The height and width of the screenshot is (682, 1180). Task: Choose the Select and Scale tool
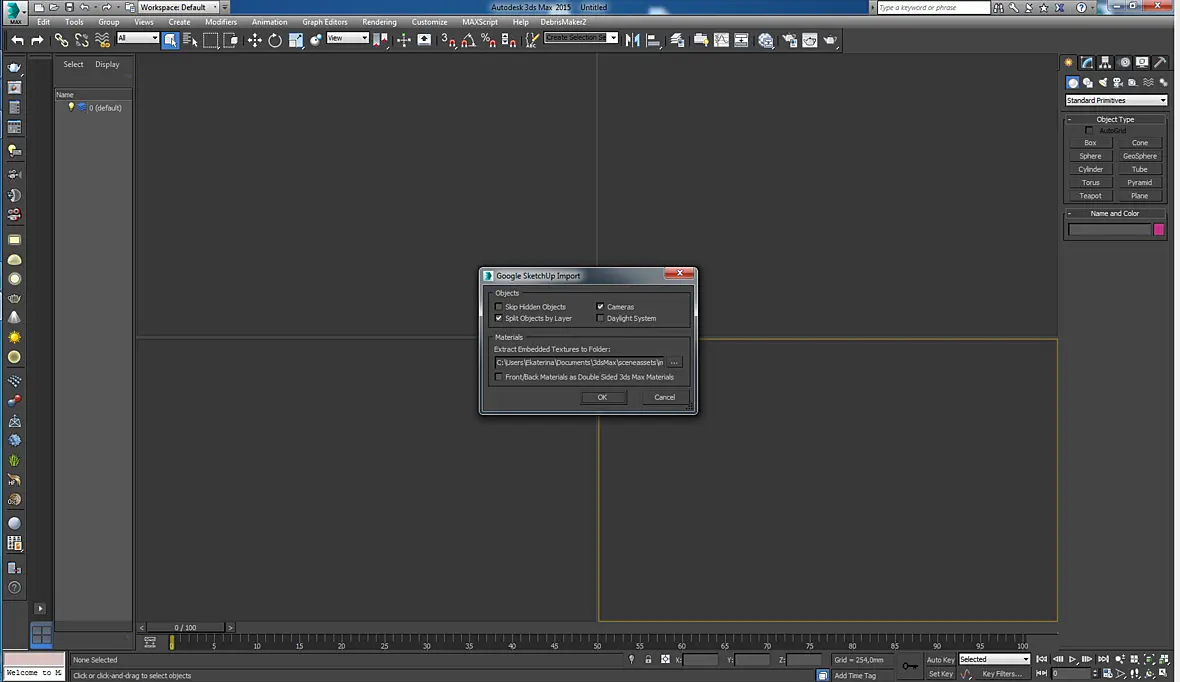click(x=295, y=41)
